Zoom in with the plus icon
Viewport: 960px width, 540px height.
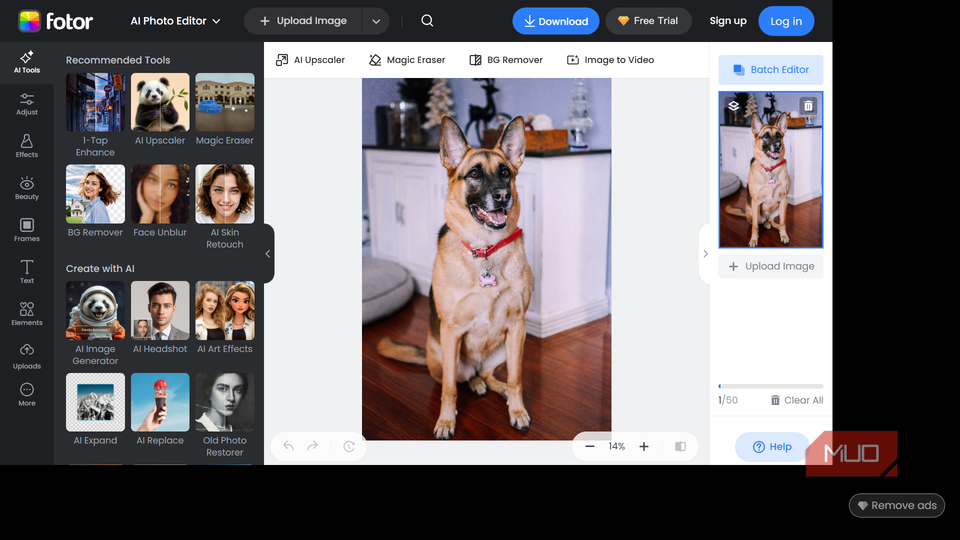pos(644,446)
